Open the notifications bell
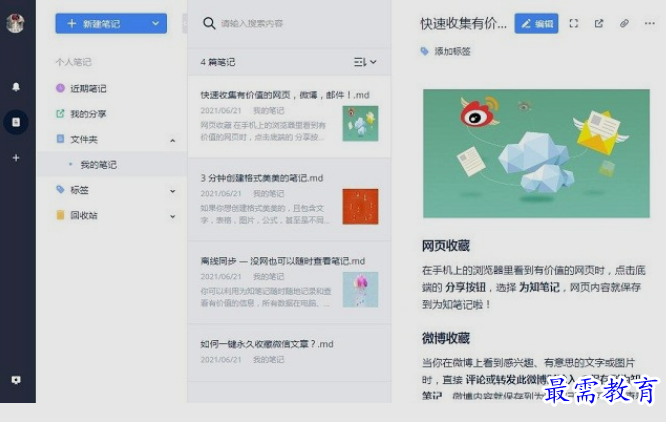This screenshot has width=666, height=422. click(x=16, y=87)
